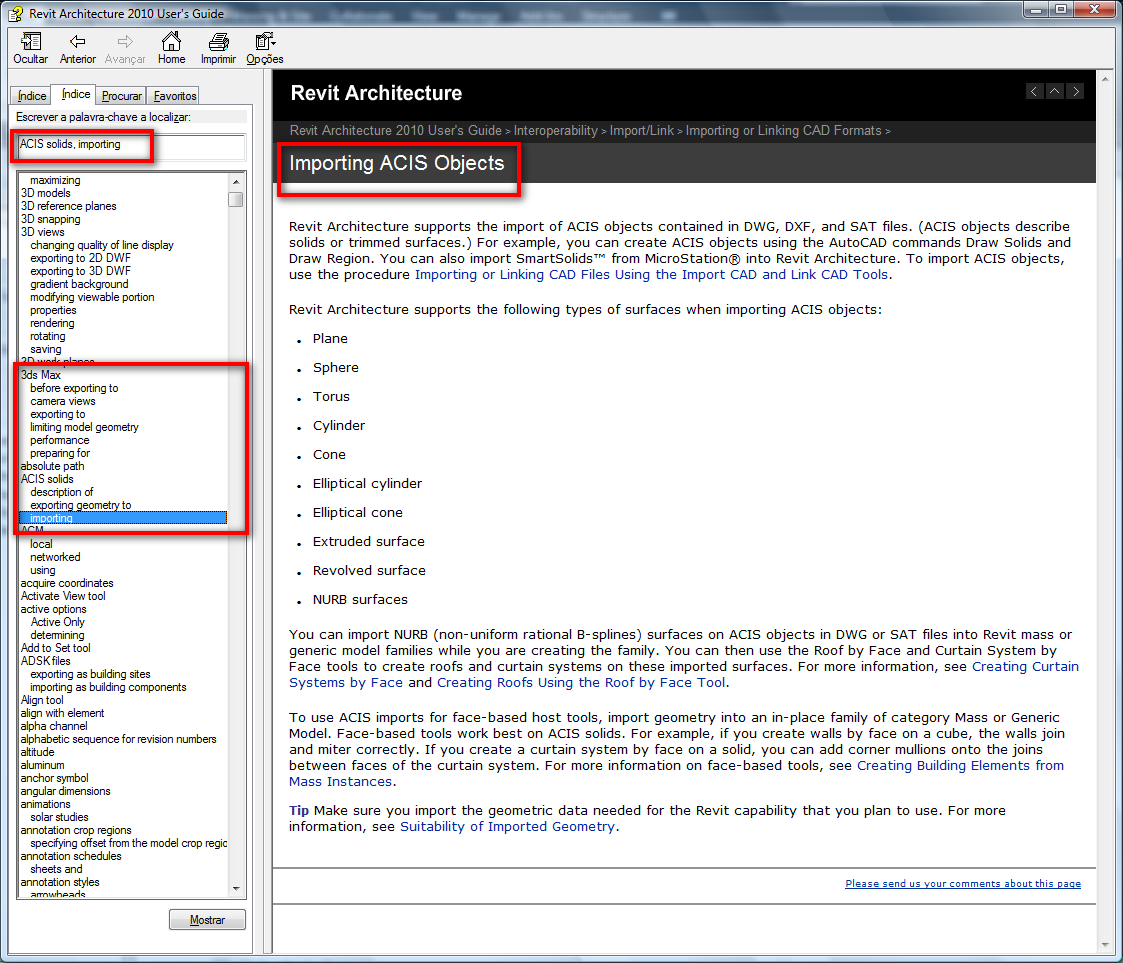Click content pane scroll down arrow
The height and width of the screenshot is (963, 1123).
coord(1106,946)
